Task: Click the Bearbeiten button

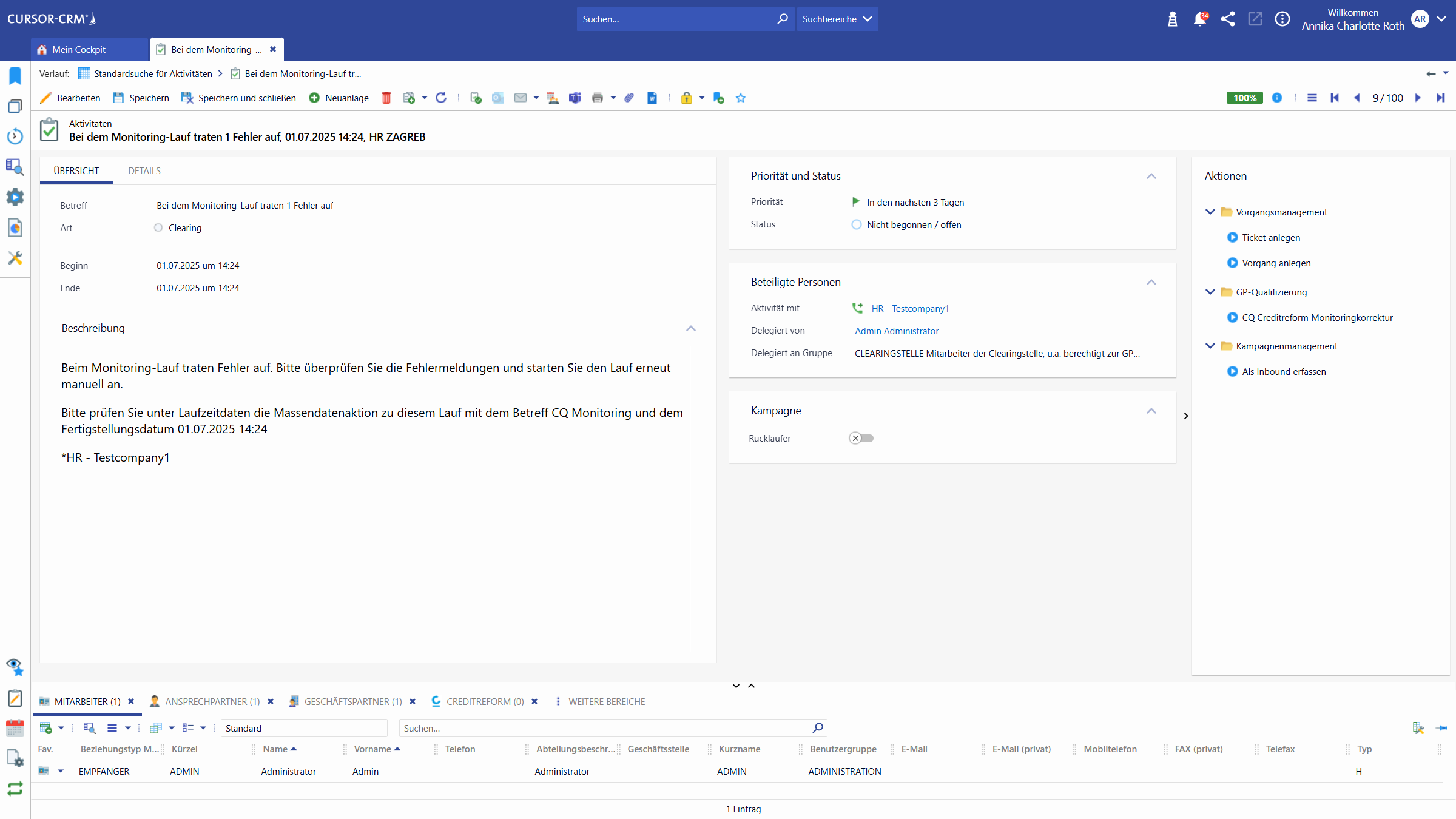Action: [x=70, y=98]
